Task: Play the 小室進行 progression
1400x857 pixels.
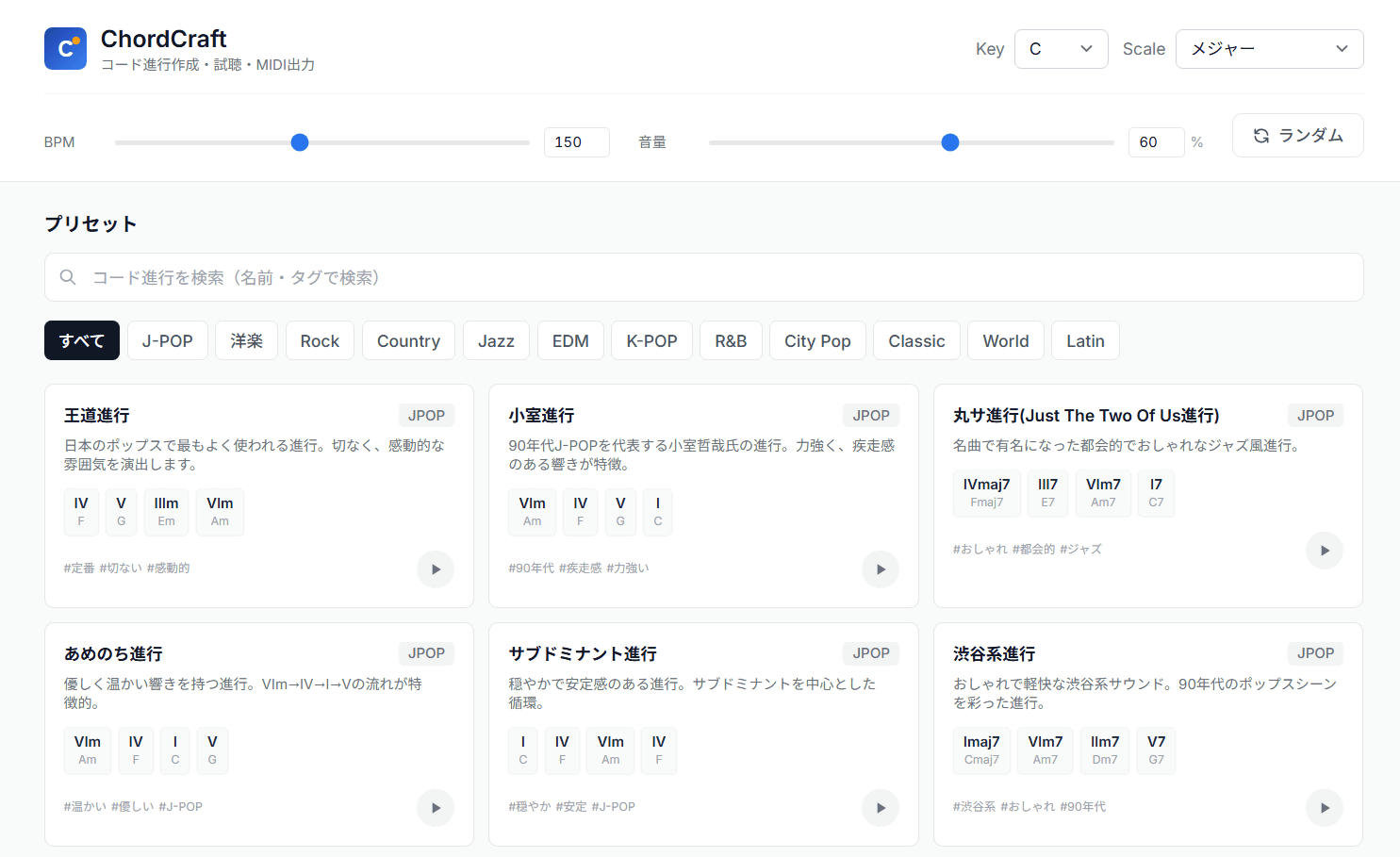Action: 881,569
